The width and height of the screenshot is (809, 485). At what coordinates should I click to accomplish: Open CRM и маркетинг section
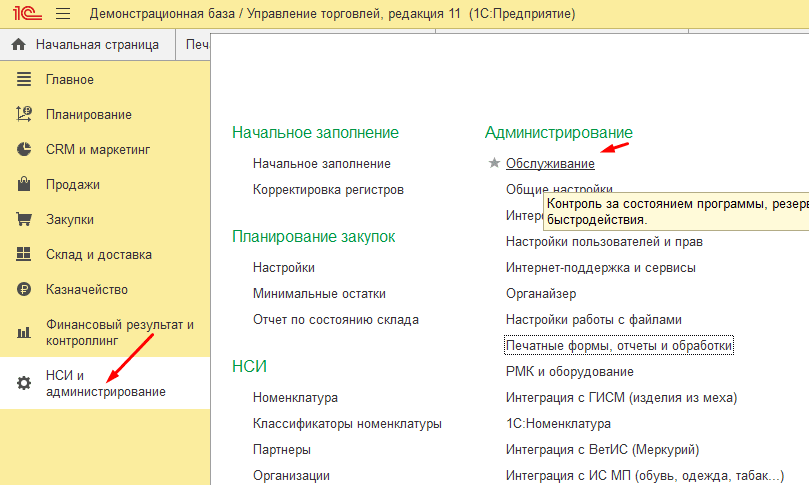(105, 150)
